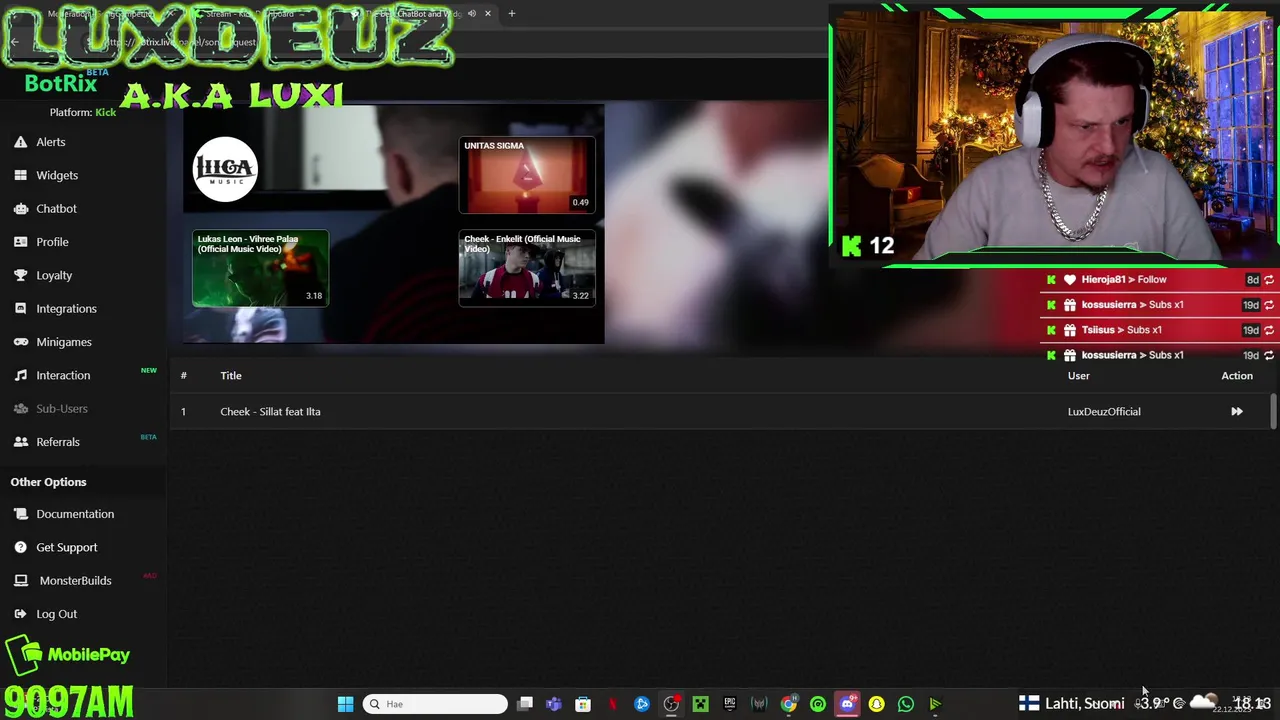Screen dimensions: 1280x720
Task: Open the Sub-Users menu item
Action: coord(61,408)
